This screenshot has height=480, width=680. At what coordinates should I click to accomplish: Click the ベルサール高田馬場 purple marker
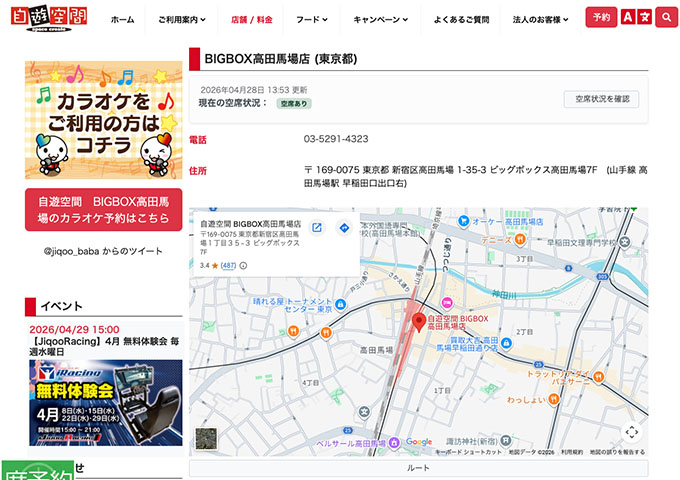(x=394, y=443)
